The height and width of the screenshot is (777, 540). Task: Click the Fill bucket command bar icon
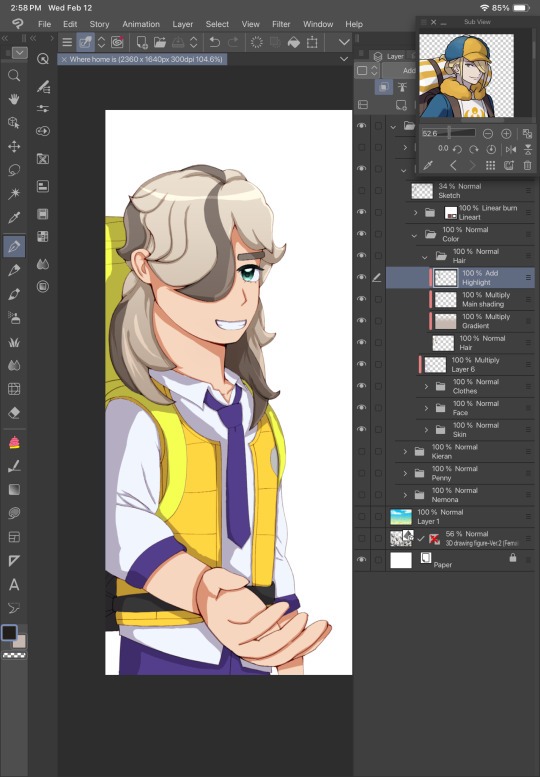(x=294, y=43)
